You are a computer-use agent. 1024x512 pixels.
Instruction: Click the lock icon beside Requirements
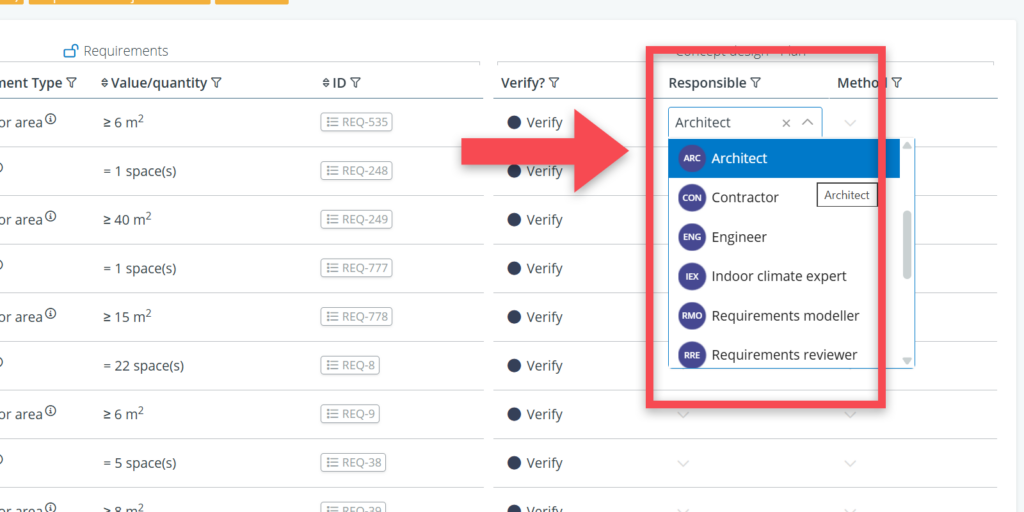(71, 51)
